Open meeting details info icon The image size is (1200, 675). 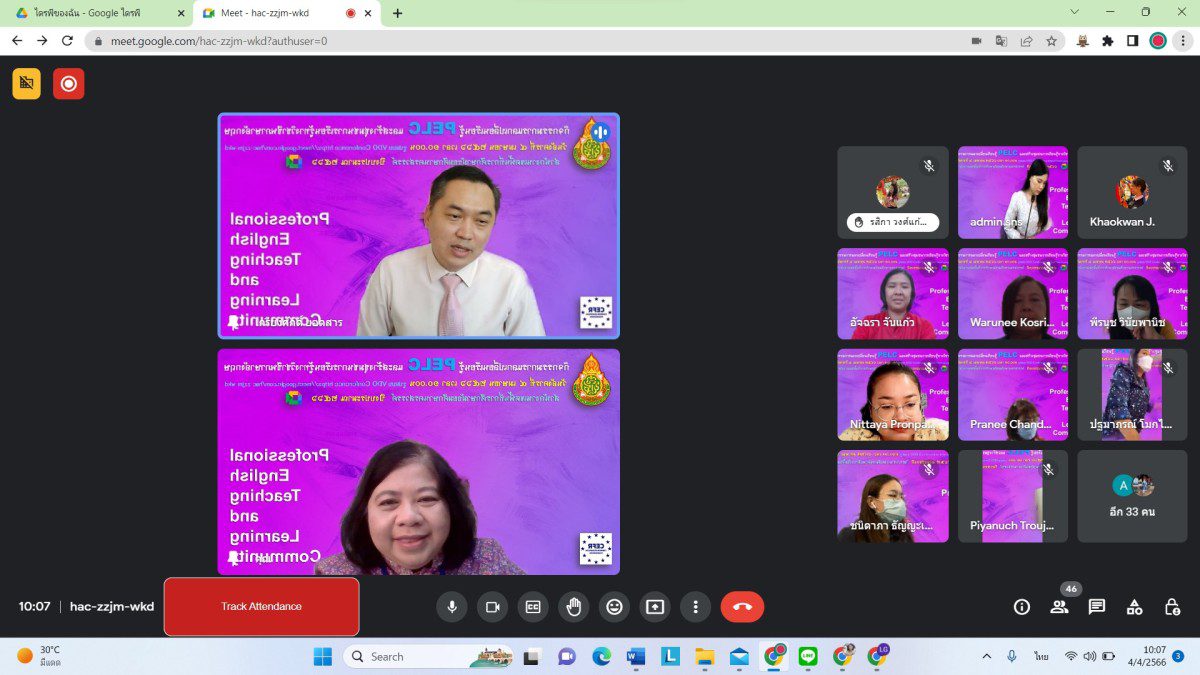click(1022, 606)
